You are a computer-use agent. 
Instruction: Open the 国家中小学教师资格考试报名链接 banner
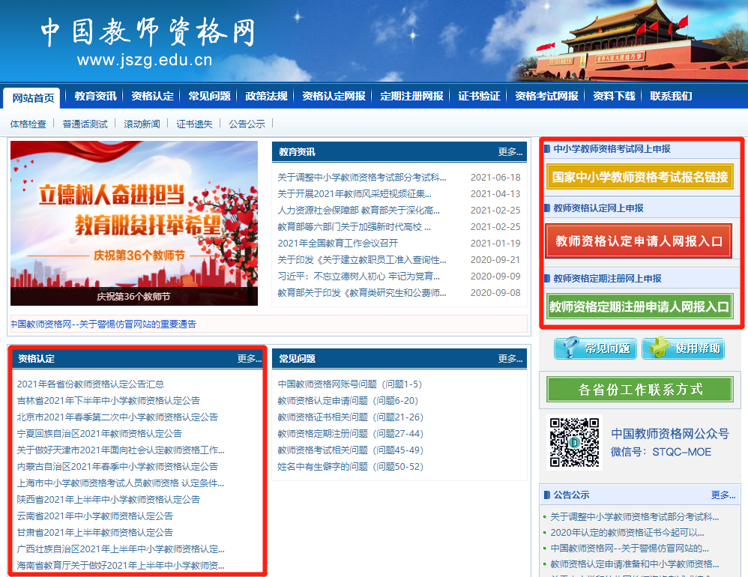(x=641, y=177)
